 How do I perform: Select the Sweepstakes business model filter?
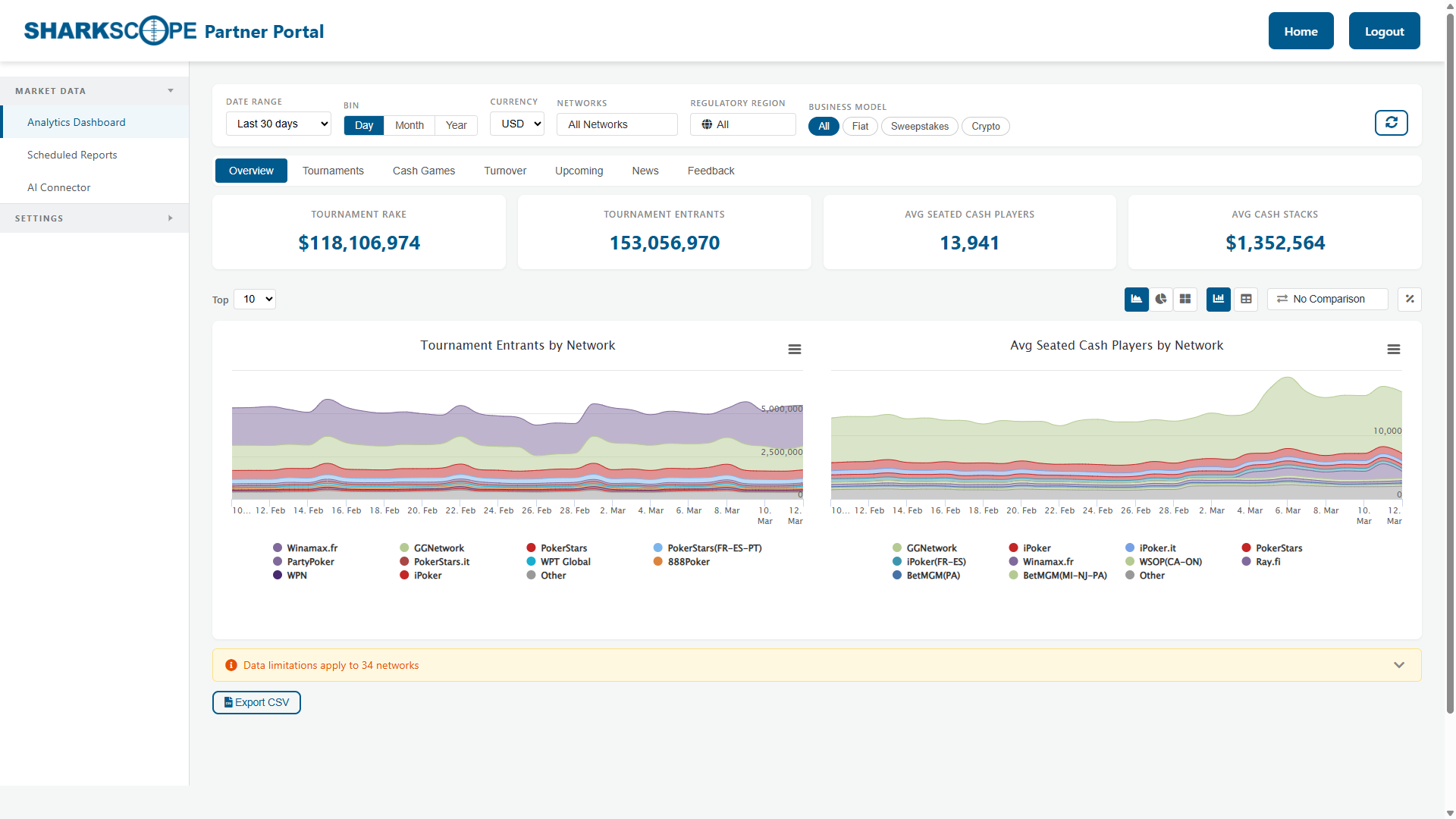919,126
